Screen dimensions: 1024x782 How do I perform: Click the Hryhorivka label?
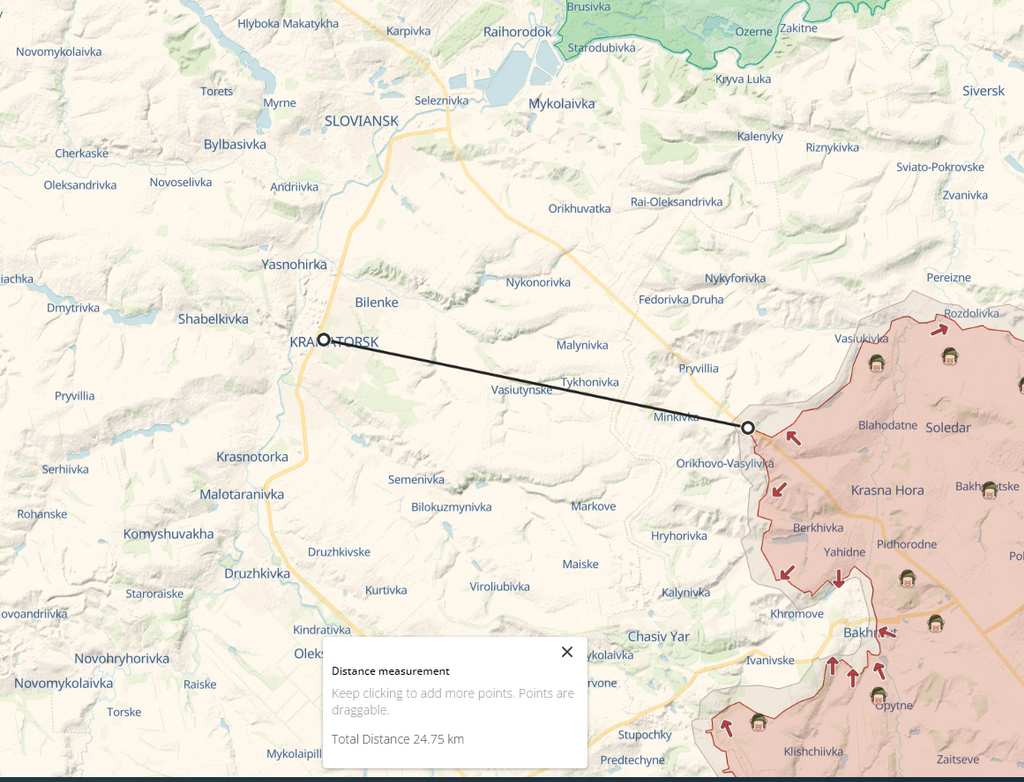tap(679, 536)
